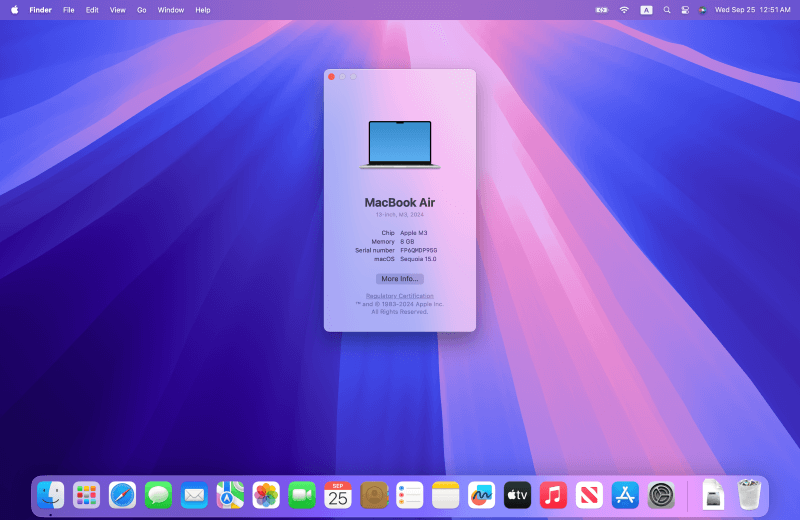Screen dimensions: 800x520
Task: Open Messages app in the Dock
Action: click(158, 495)
